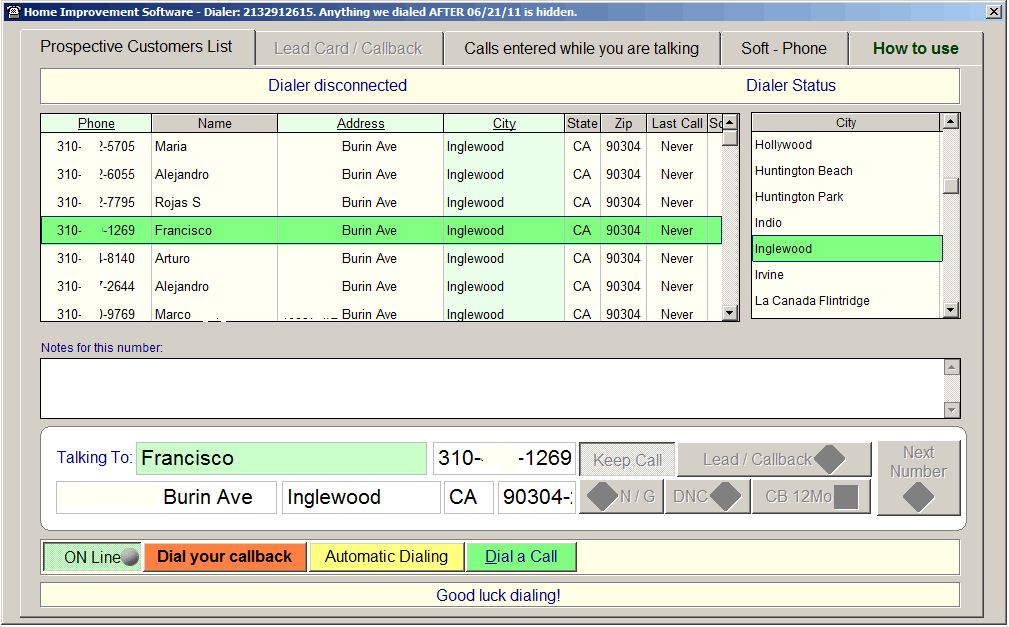The width and height of the screenshot is (1009, 627).
Task: Click Dial your callback button
Action: click(x=225, y=557)
